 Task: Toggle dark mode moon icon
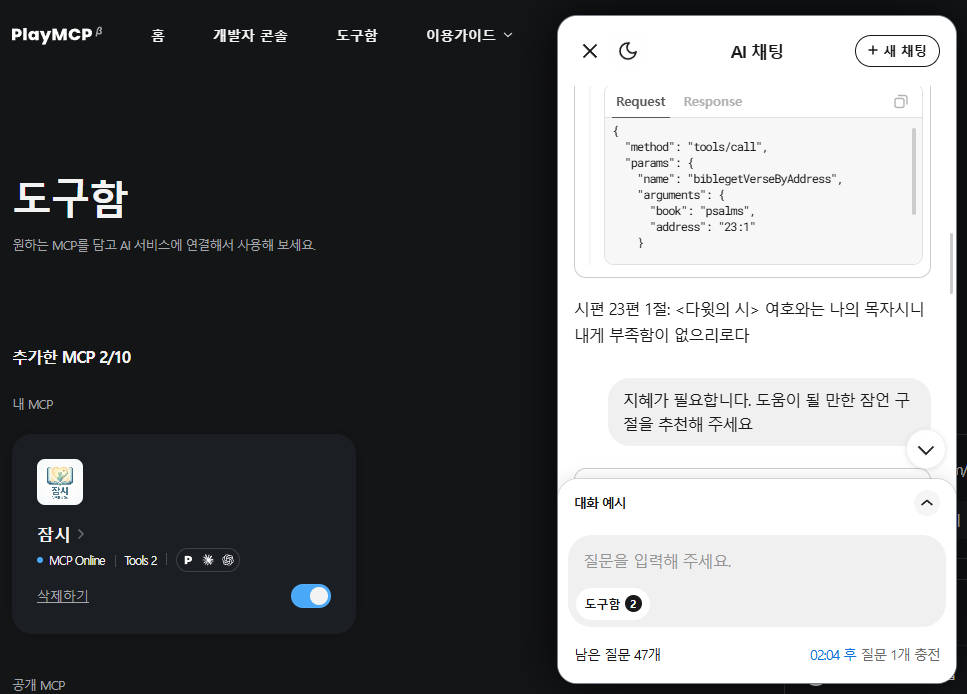click(628, 51)
